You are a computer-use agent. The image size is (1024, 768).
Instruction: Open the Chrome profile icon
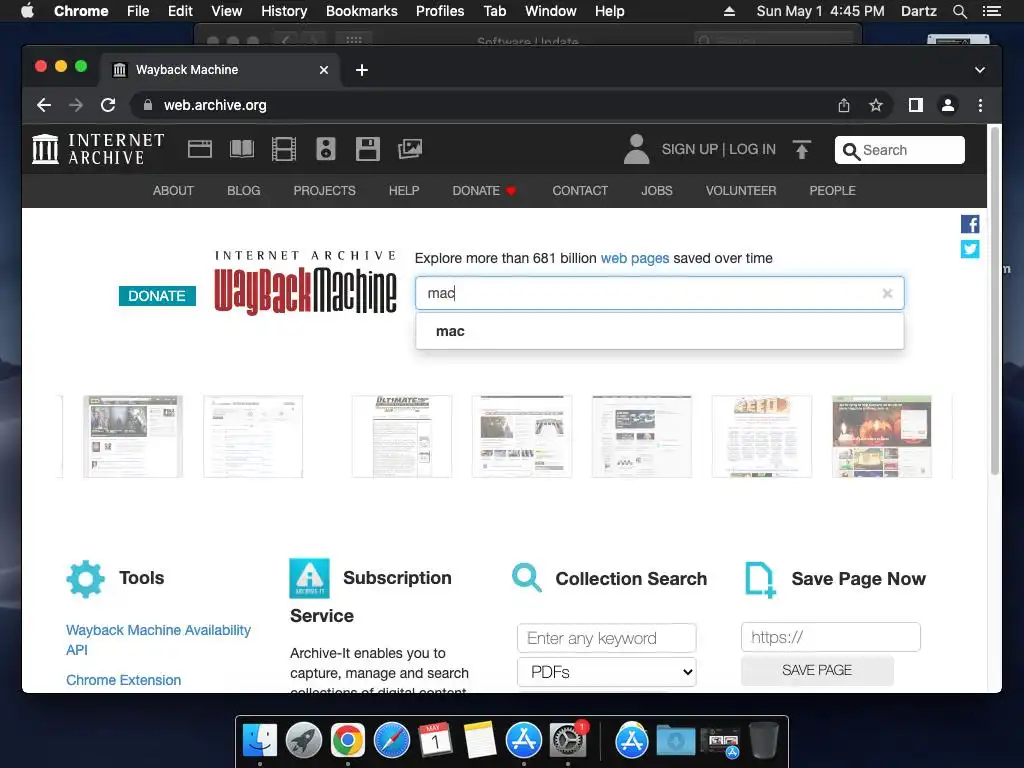click(948, 105)
